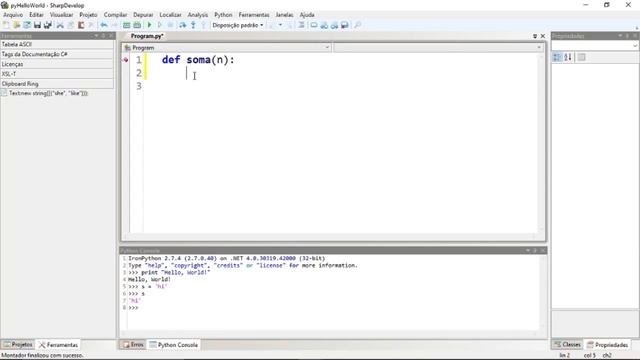The width and height of the screenshot is (640, 360).
Task: Click the Step Into debug icon
Action: (193, 25)
